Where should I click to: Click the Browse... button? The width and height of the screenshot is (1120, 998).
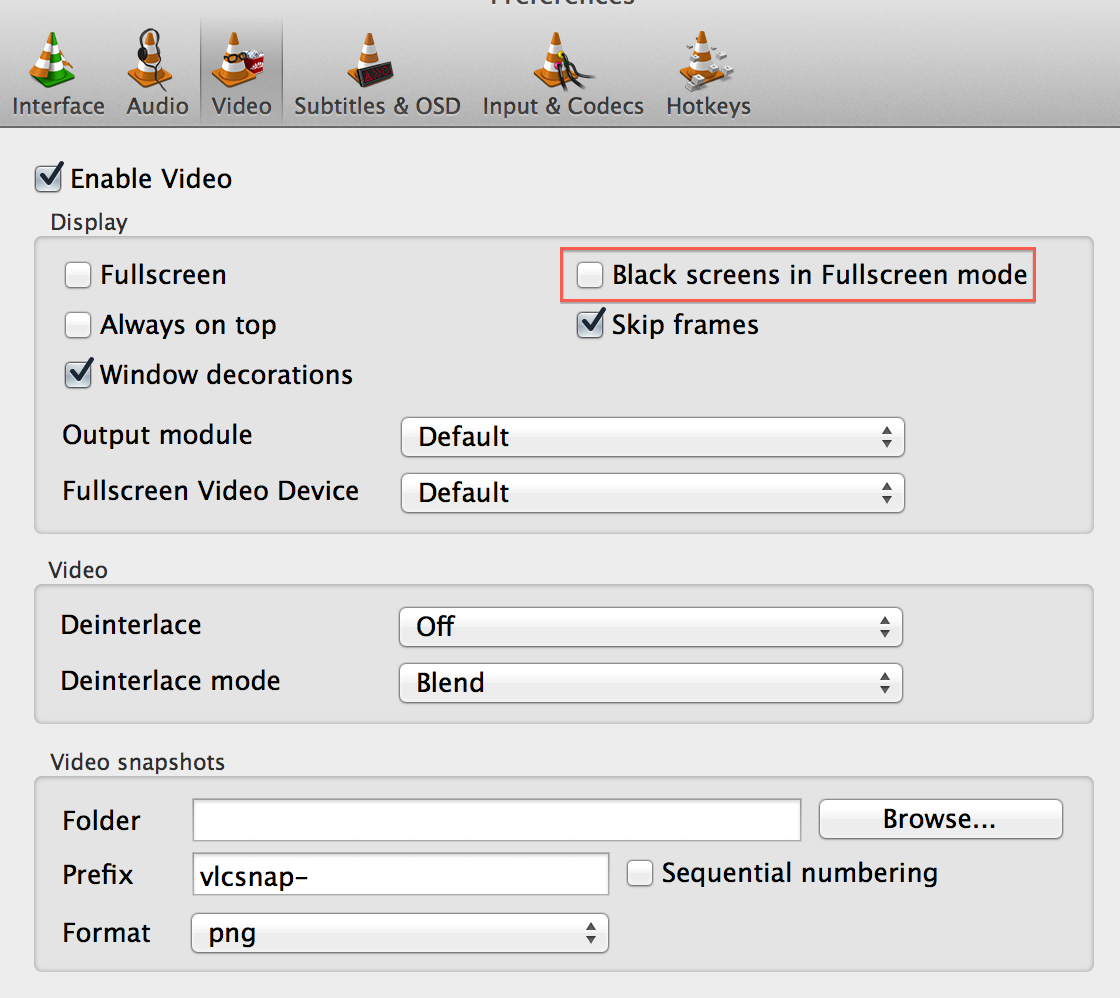point(941,819)
